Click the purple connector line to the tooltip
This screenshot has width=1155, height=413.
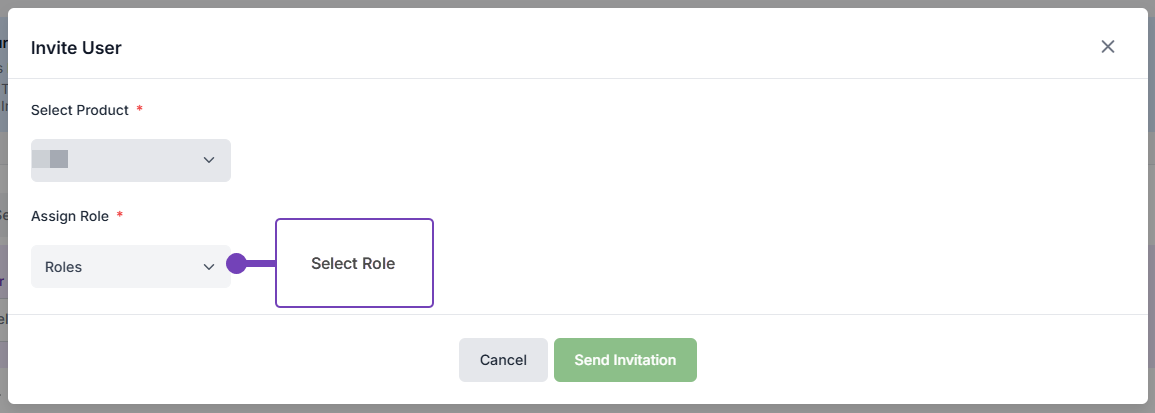(261, 264)
